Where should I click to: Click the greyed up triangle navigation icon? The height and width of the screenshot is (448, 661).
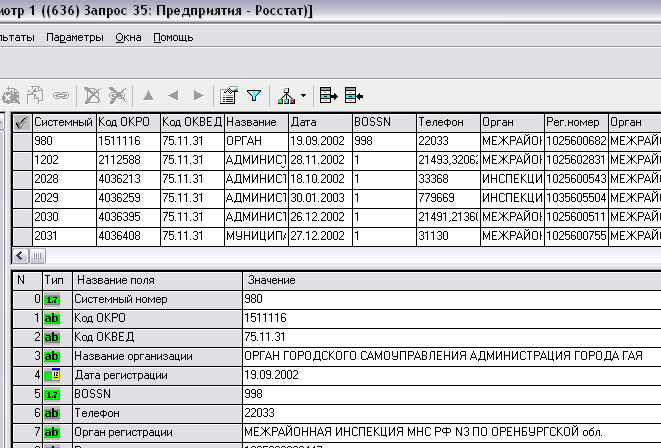148,96
